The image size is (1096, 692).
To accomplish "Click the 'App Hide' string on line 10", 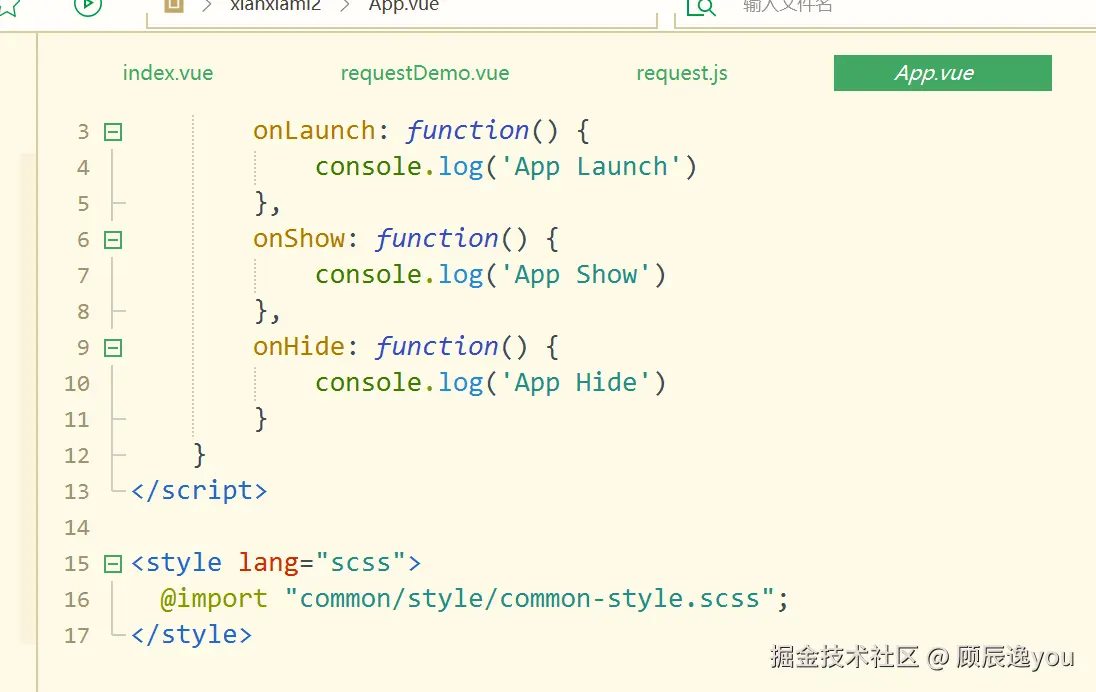I will click(575, 383).
